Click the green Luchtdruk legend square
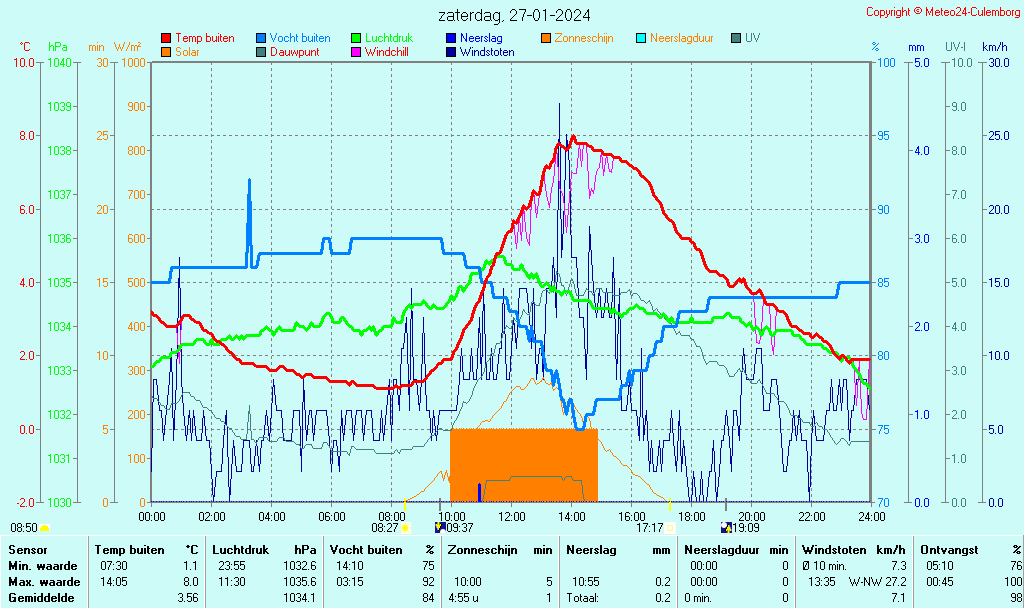 (356, 38)
